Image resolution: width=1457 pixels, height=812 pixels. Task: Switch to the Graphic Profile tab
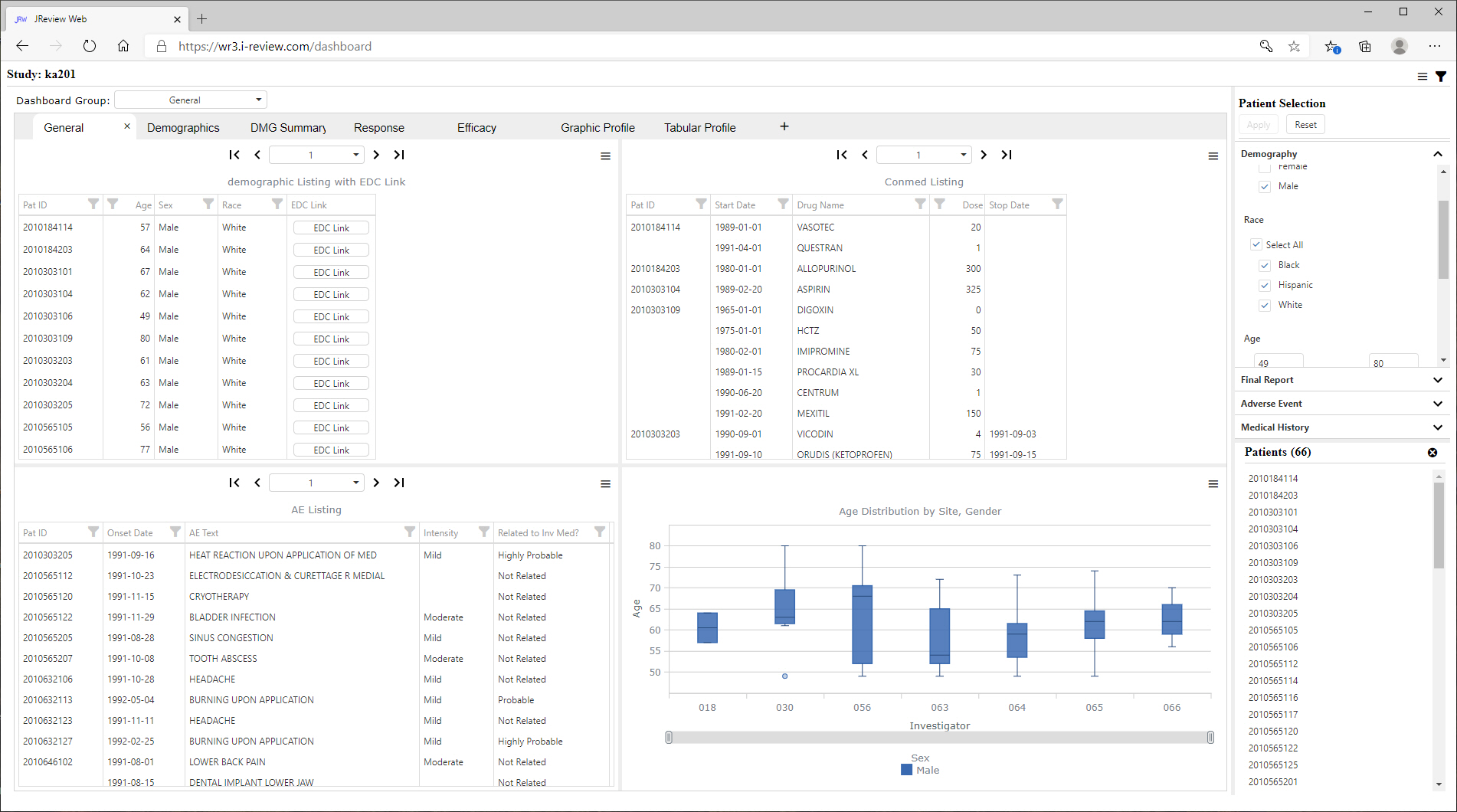598,128
